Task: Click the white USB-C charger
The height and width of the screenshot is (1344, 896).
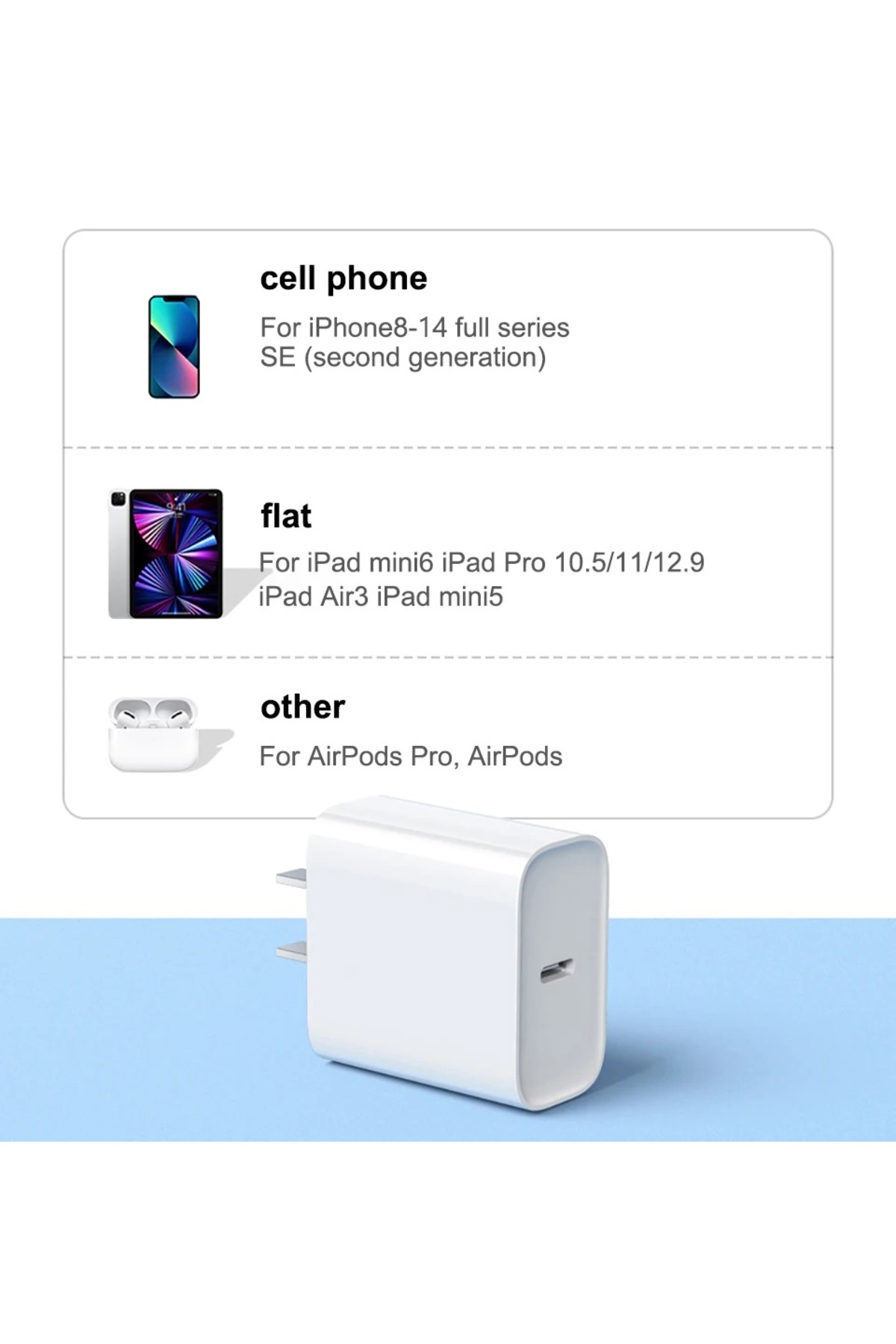Action: click(x=442, y=953)
